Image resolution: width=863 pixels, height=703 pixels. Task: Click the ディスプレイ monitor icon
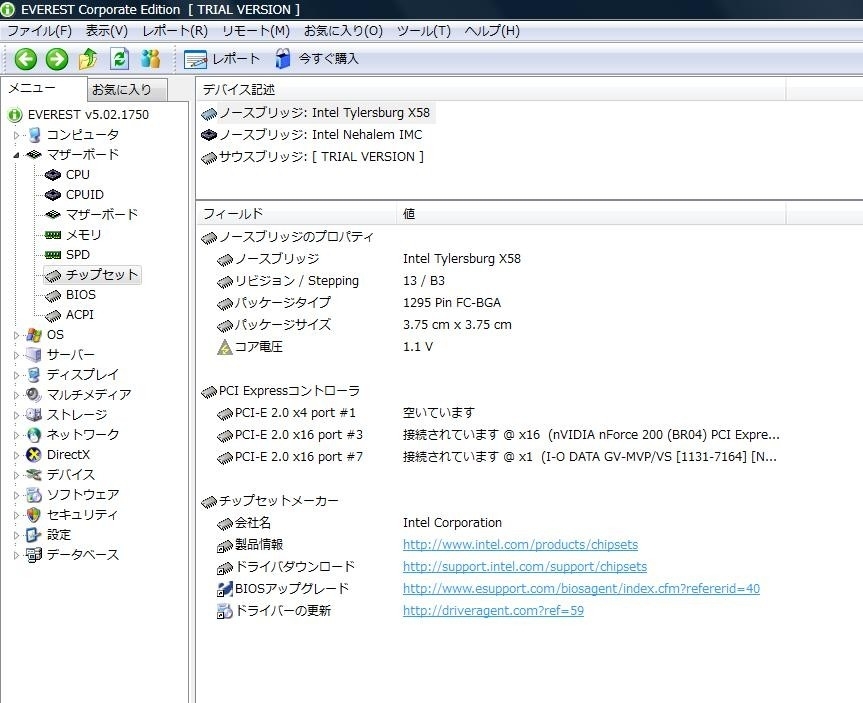point(34,375)
